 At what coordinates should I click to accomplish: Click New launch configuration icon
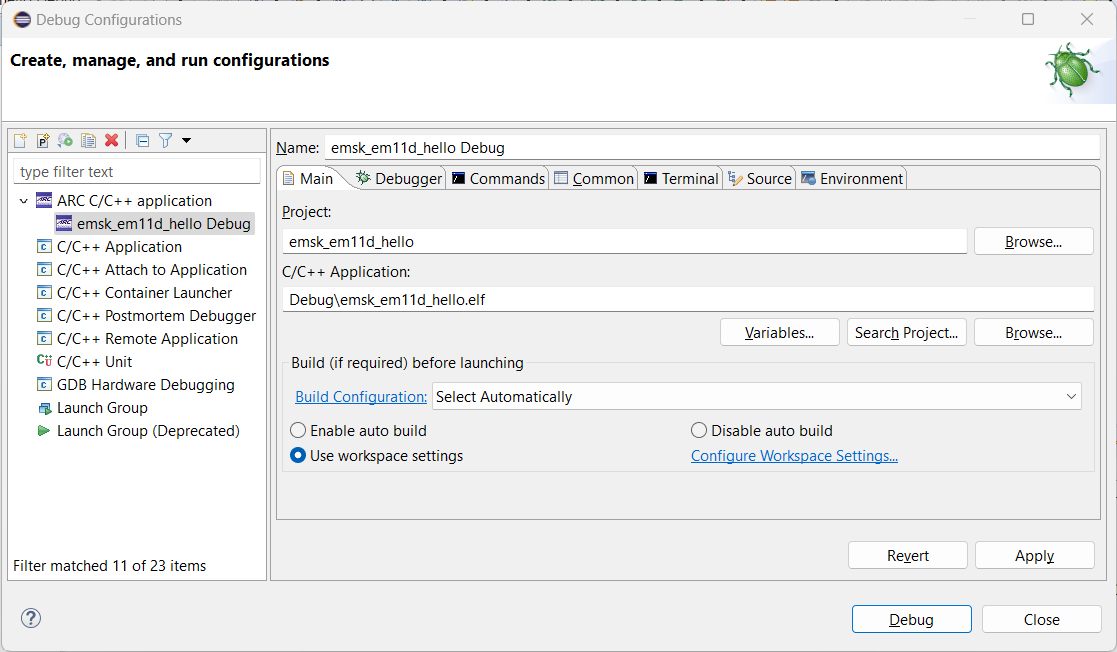click(x=21, y=140)
